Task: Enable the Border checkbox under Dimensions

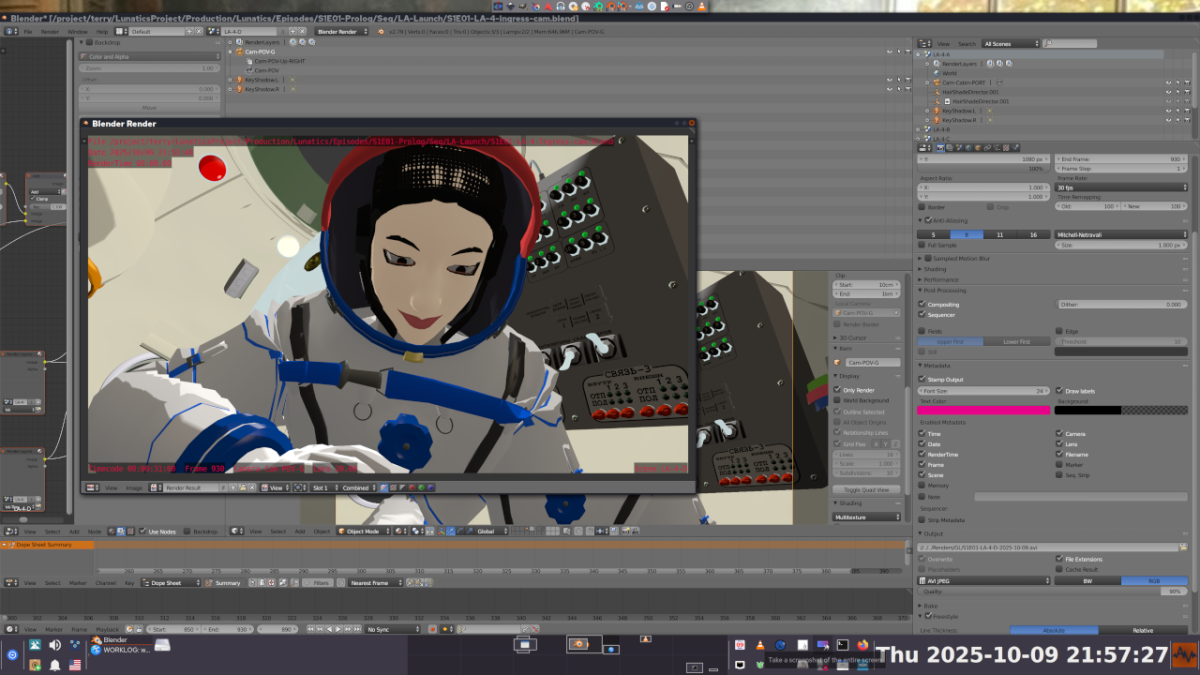Action: 922,207
